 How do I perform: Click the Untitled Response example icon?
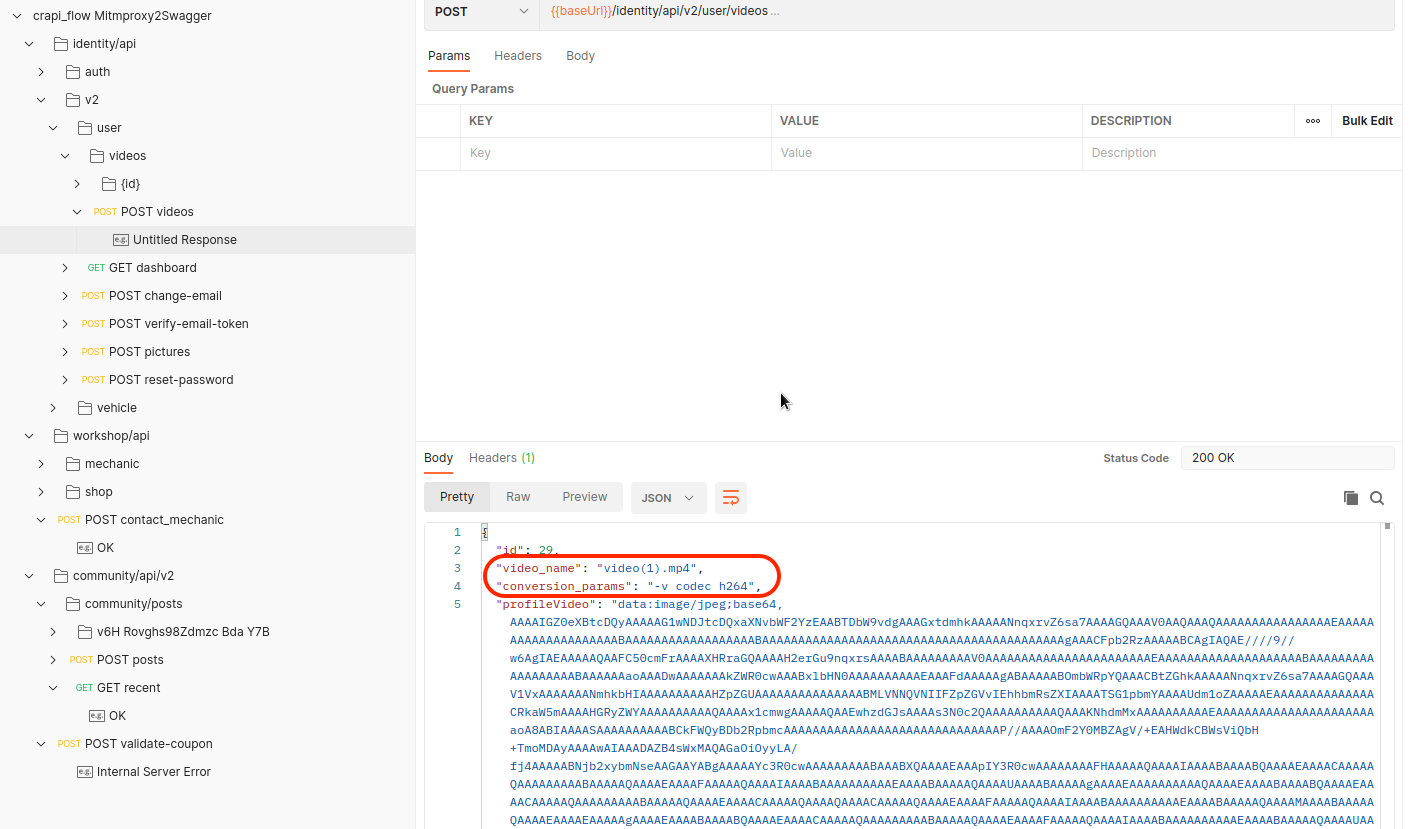[121, 240]
